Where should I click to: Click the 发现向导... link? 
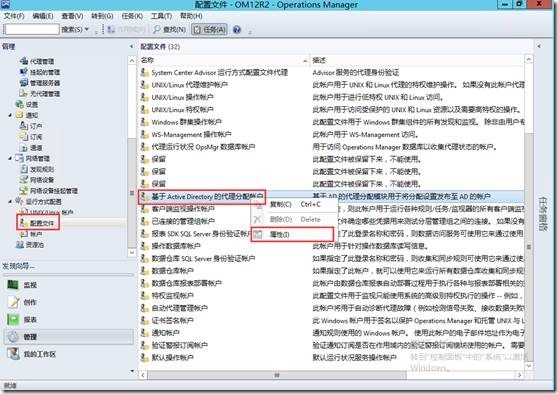click(x=19, y=266)
